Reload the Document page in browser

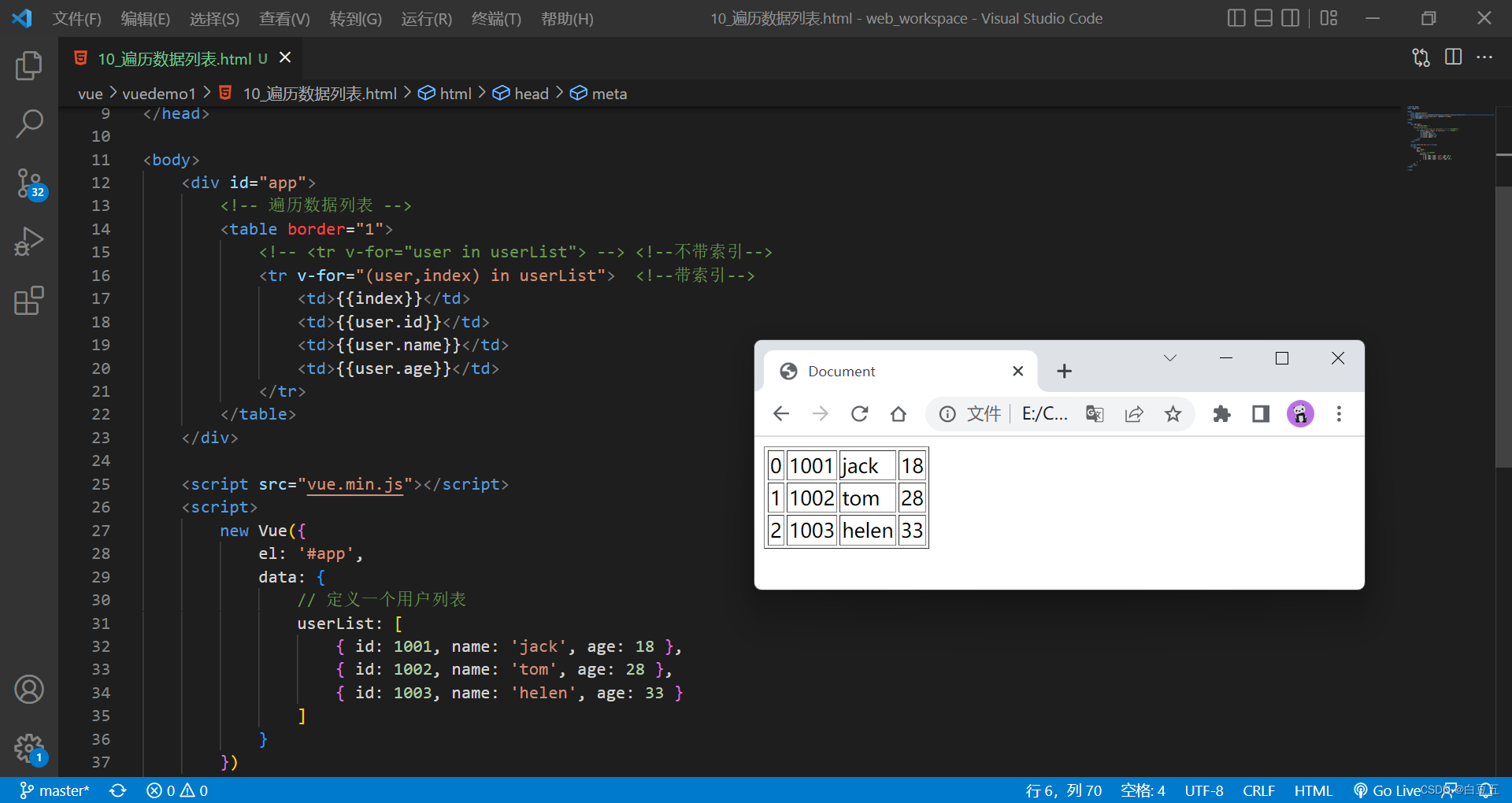tap(859, 414)
